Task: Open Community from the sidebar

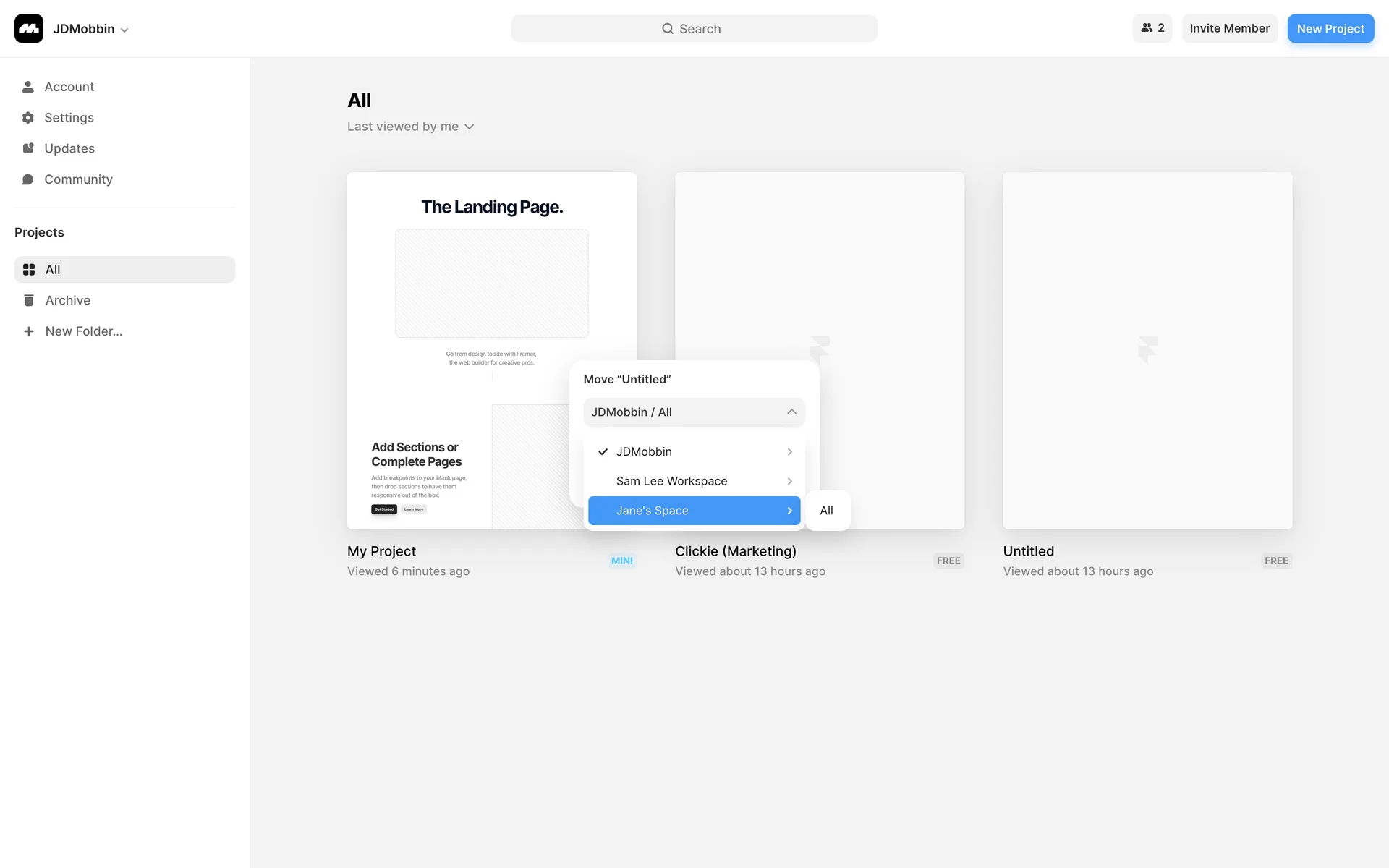Action: pos(77,179)
